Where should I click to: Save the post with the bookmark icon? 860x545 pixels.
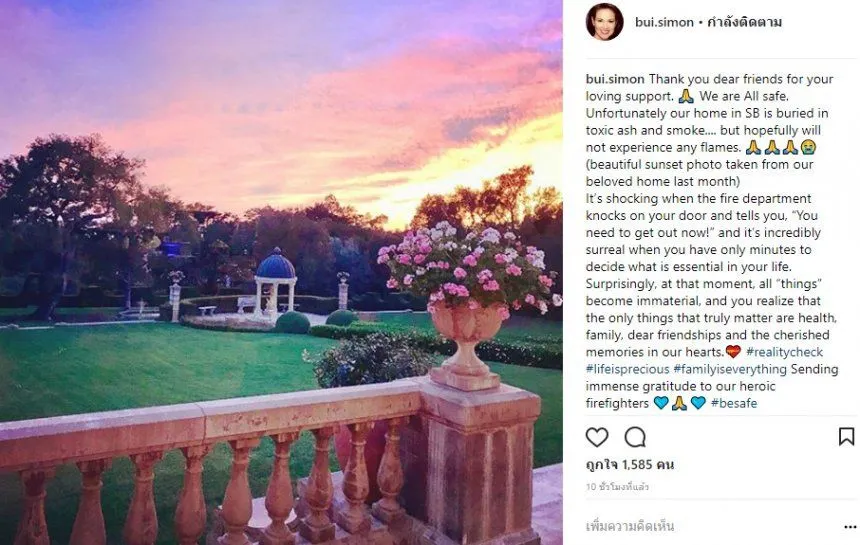[846, 437]
